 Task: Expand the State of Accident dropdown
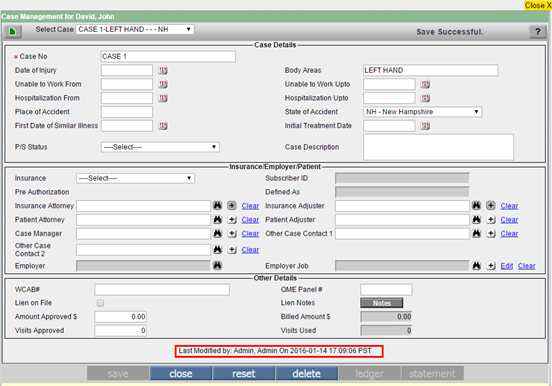coord(422,112)
